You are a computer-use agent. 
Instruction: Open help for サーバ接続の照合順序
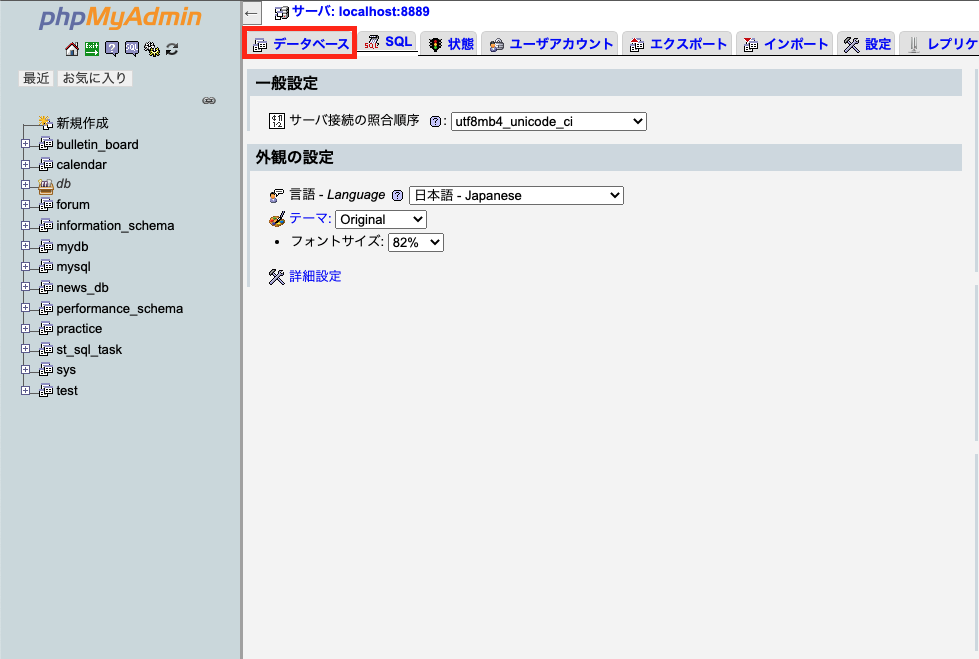pyautogui.click(x=438, y=121)
